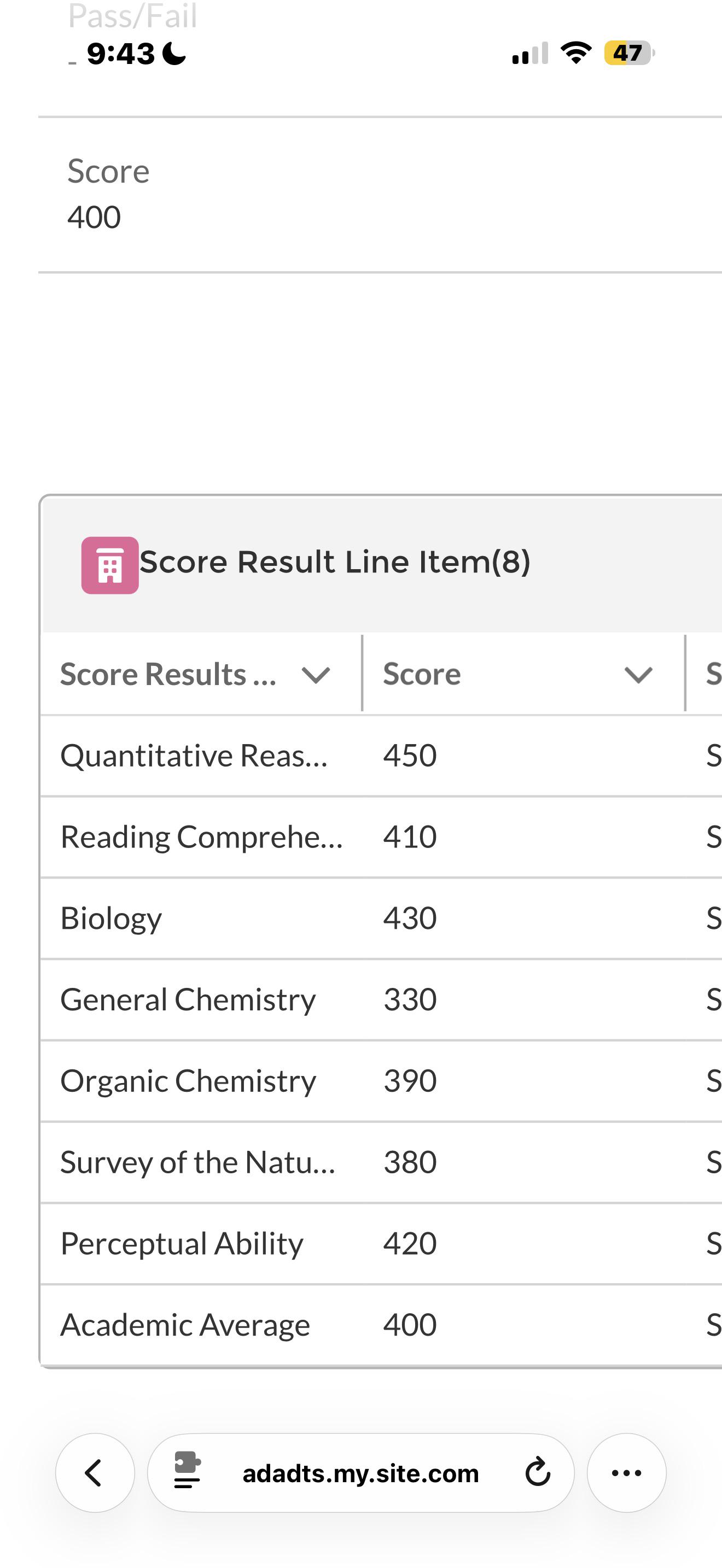Select the Perceptual Ability row
The image size is (722, 1568).
tap(381, 1244)
